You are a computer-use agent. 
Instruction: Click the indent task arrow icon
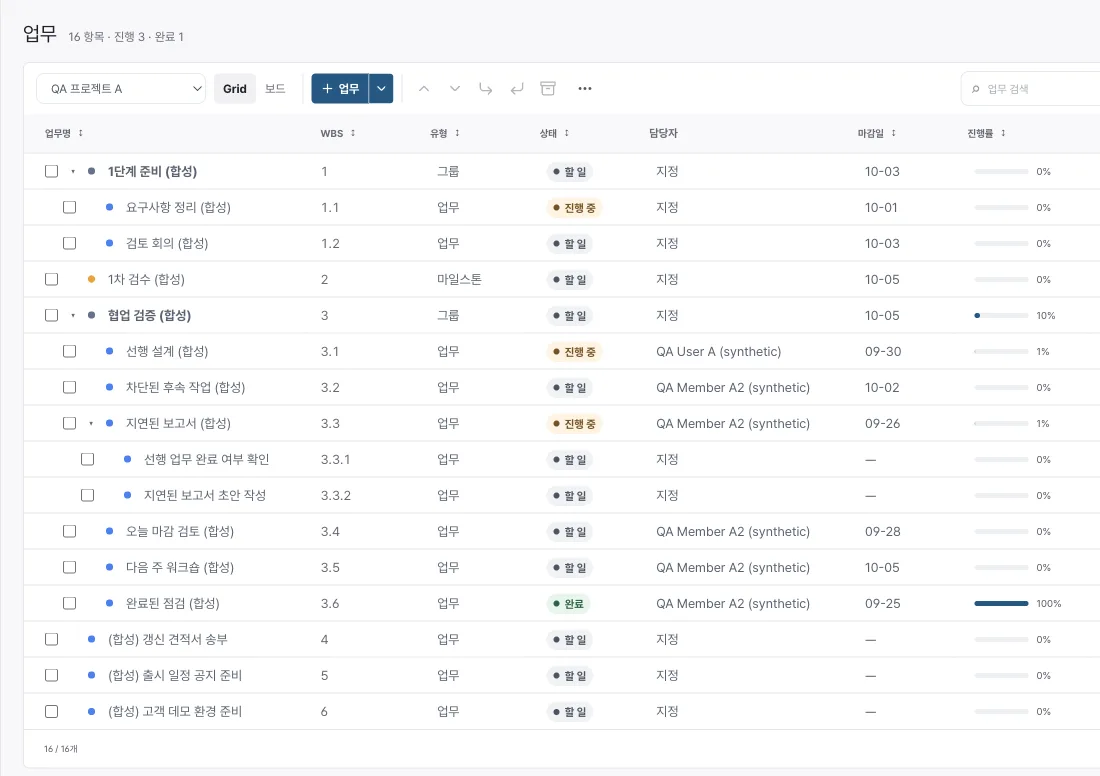pyautogui.click(x=485, y=88)
